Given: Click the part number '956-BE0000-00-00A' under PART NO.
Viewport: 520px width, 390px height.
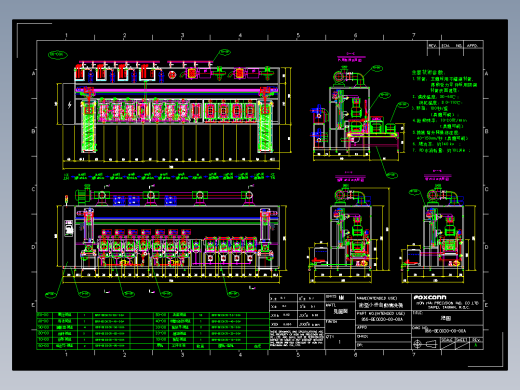Looking at the screenshot, I should 382,319.
